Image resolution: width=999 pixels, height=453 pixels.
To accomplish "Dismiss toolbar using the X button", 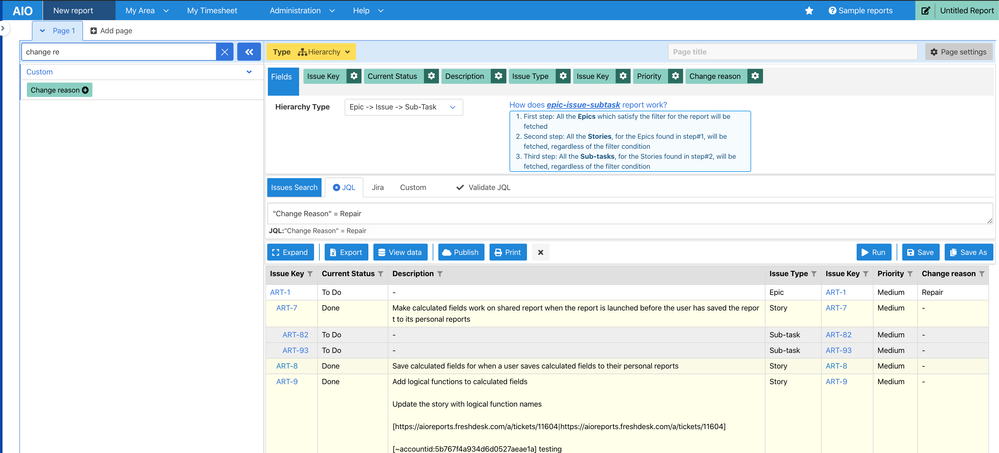I will 541,253.
